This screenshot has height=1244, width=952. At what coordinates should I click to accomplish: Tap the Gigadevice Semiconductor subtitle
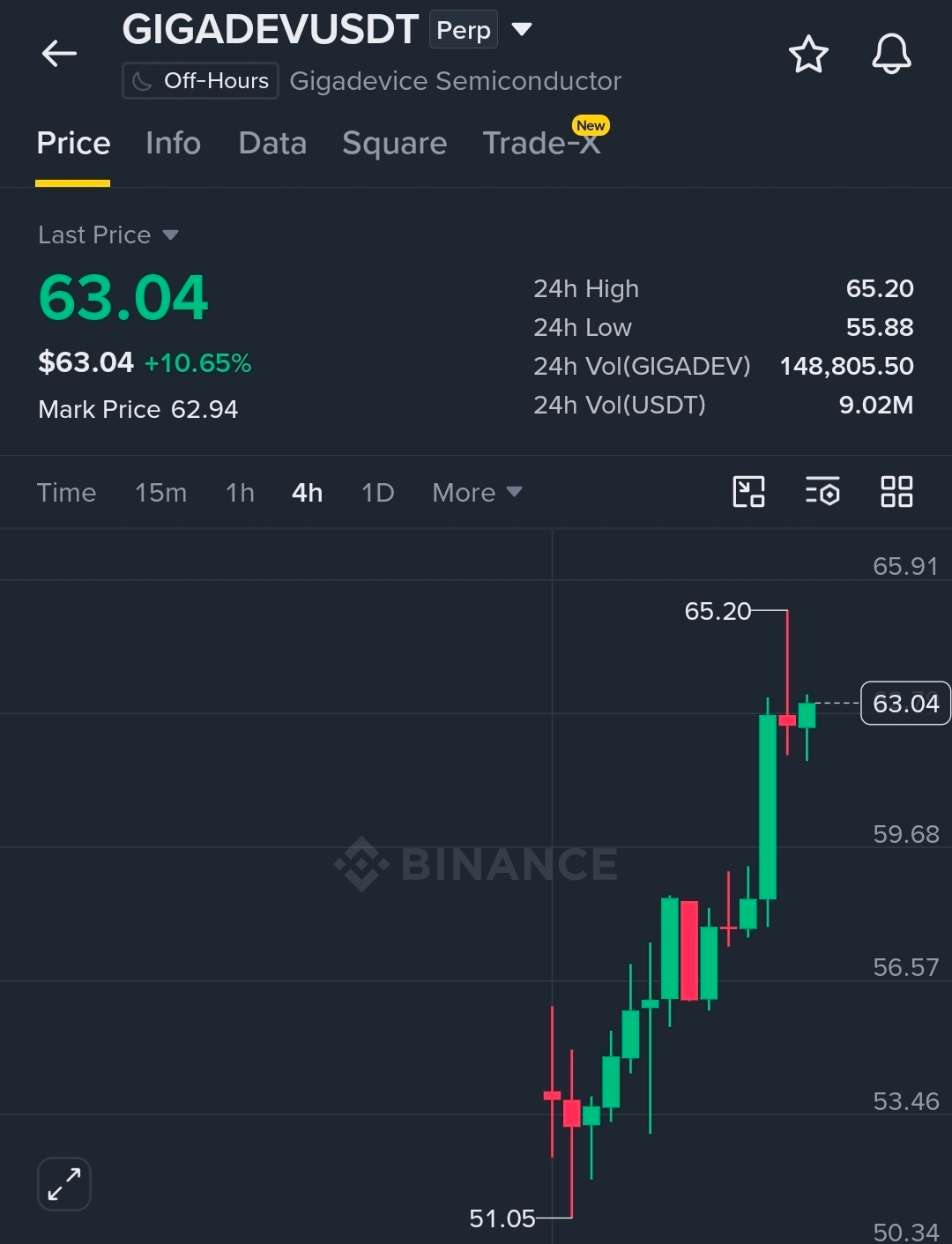coord(455,81)
